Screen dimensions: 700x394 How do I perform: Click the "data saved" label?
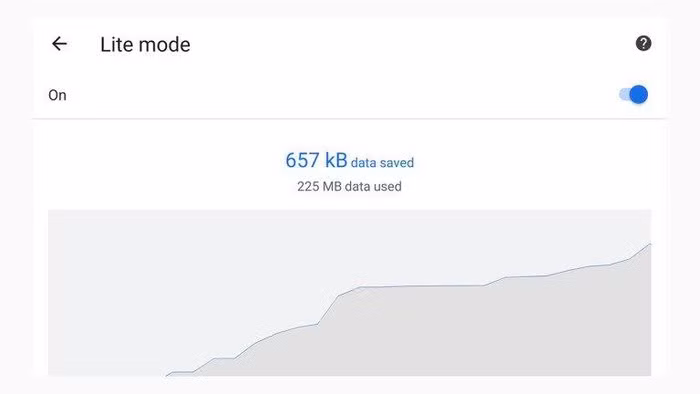tap(382, 163)
